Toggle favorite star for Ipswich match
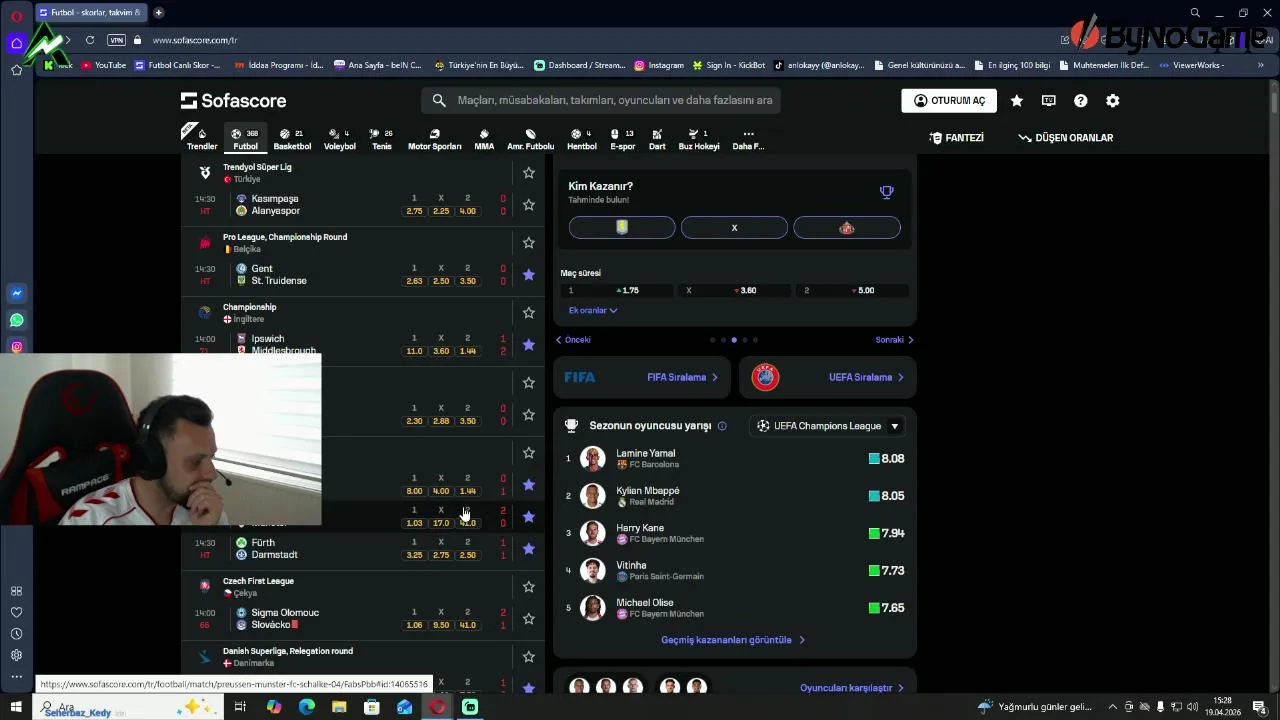 pos(529,345)
